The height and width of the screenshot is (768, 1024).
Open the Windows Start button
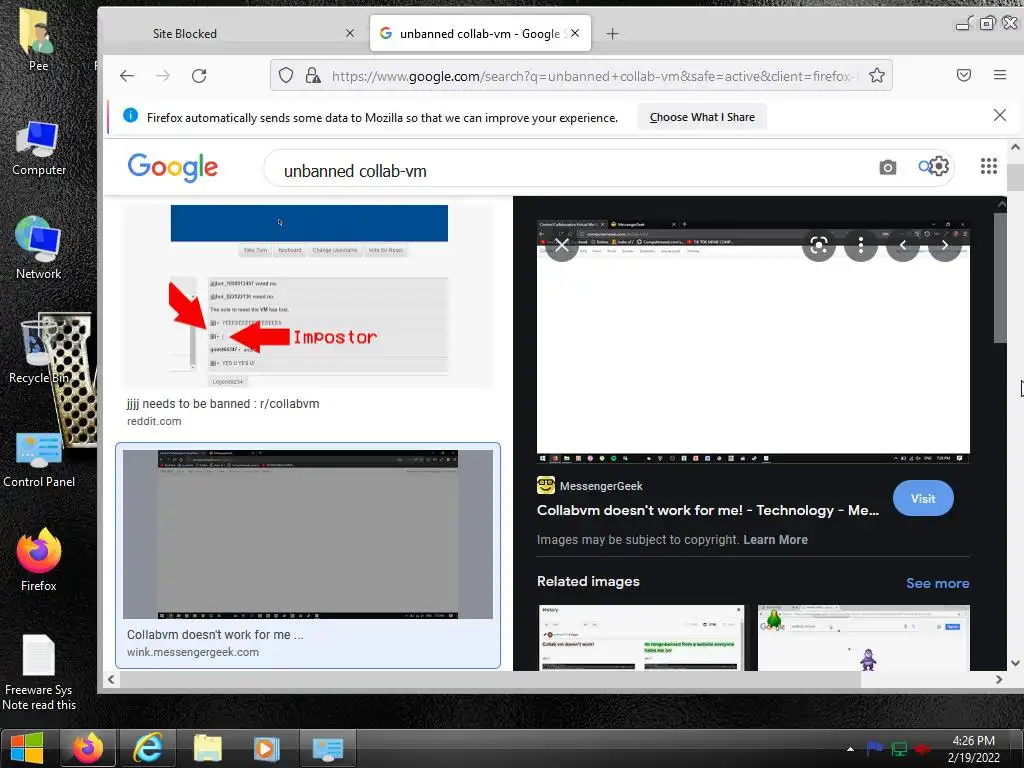(x=27, y=748)
